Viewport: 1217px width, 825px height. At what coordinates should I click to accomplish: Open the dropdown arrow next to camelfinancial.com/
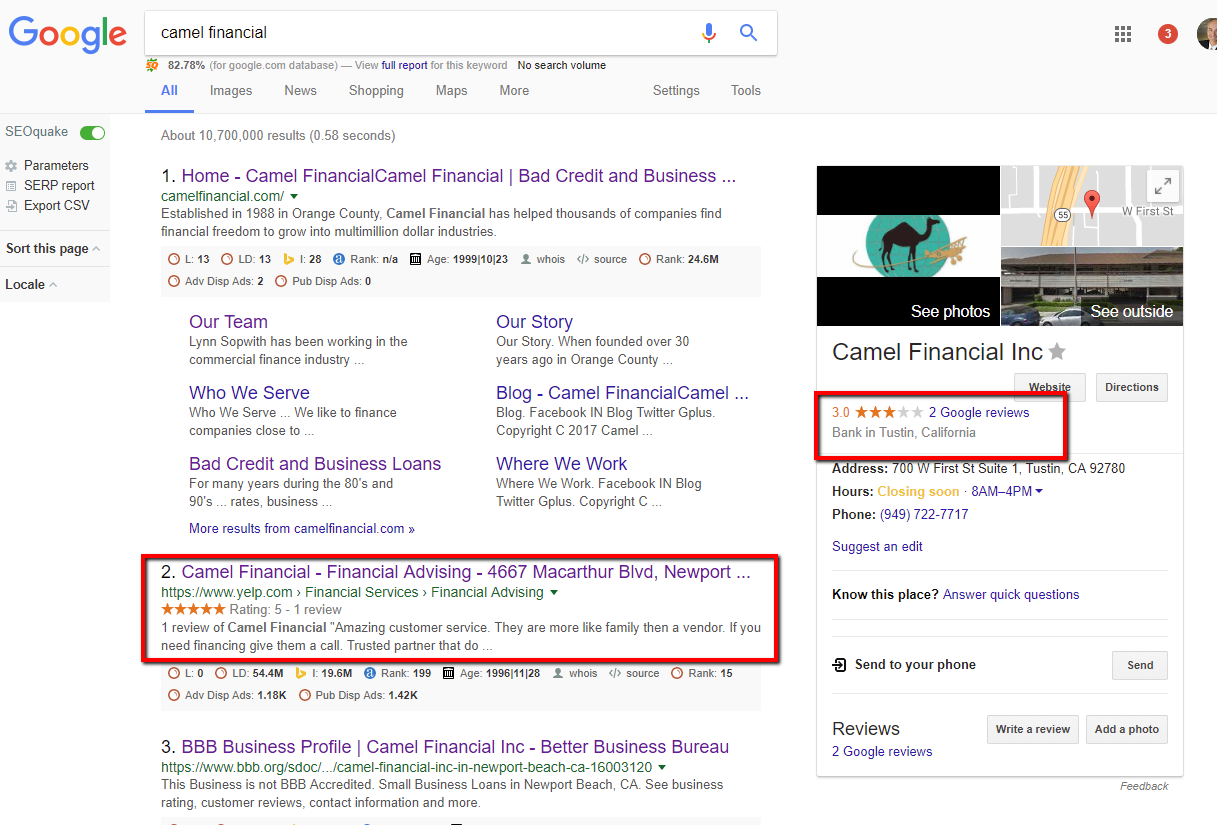coord(294,196)
